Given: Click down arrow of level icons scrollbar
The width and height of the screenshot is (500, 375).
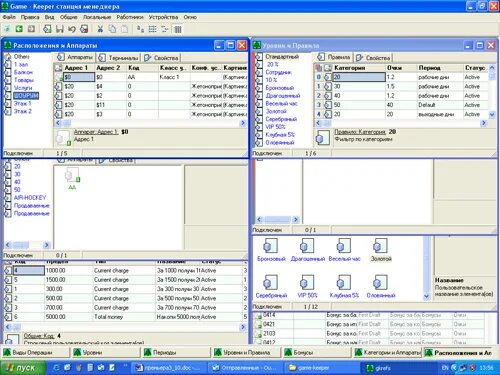Looking at the screenshot, I should 427,296.
